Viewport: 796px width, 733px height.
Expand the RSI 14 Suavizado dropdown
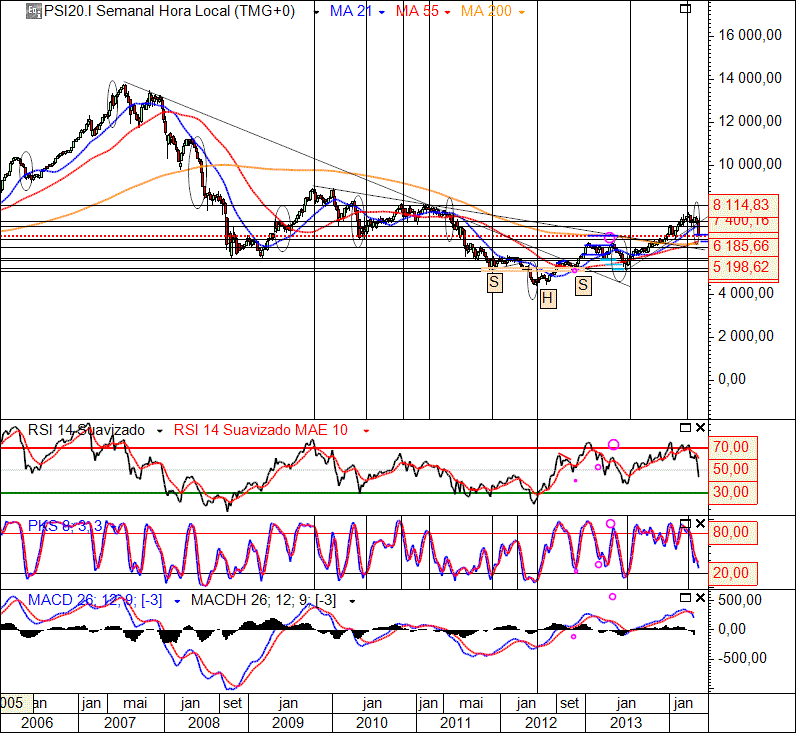point(159,430)
